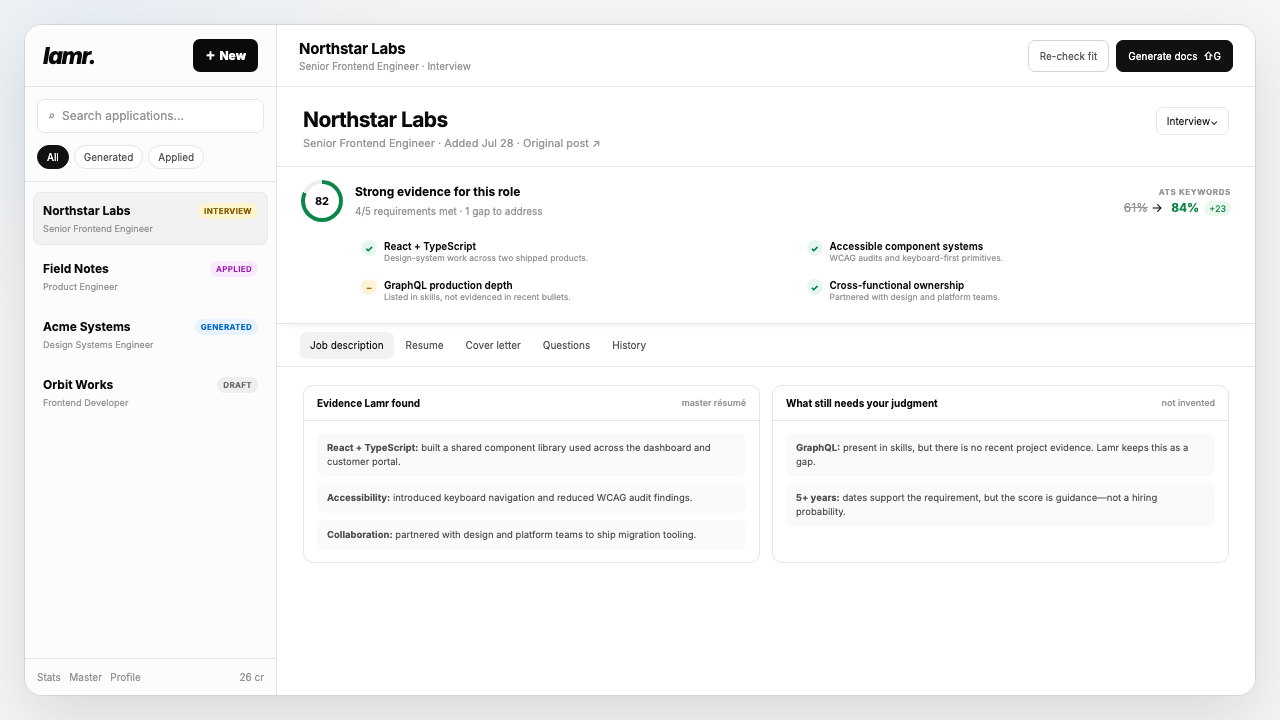Click the +23 keyword gain badge

1217,209
